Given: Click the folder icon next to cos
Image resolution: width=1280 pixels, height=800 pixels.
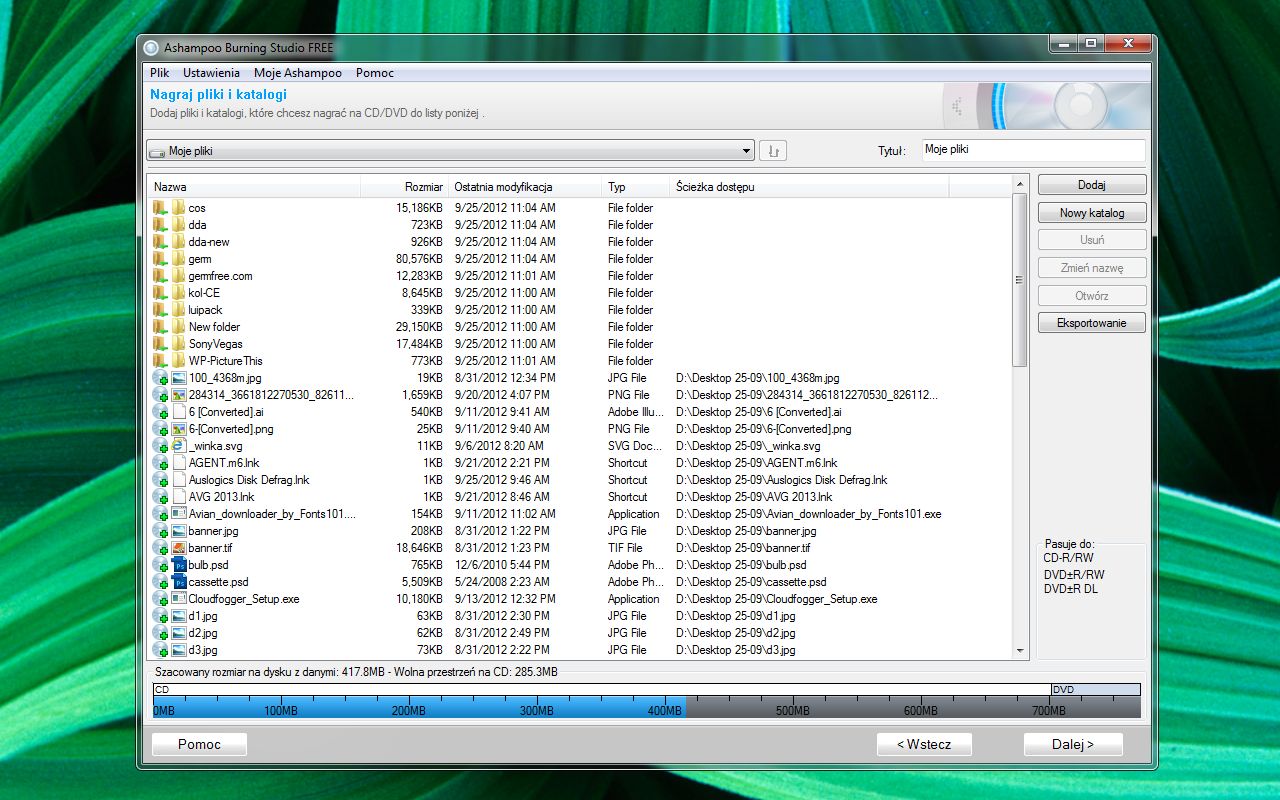Looking at the screenshot, I should (179, 208).
